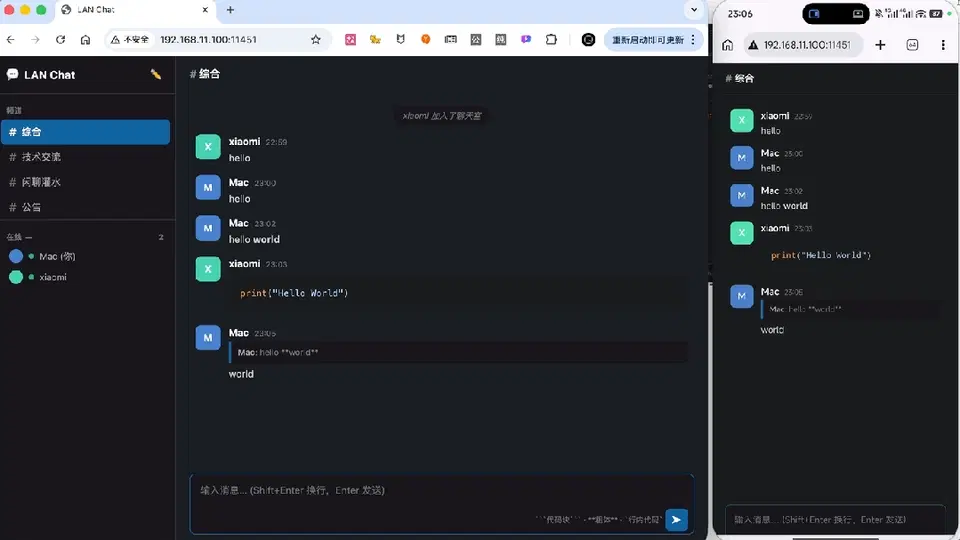Click the pink extension icon
960x540 pixels.
(x=350, y=40)
